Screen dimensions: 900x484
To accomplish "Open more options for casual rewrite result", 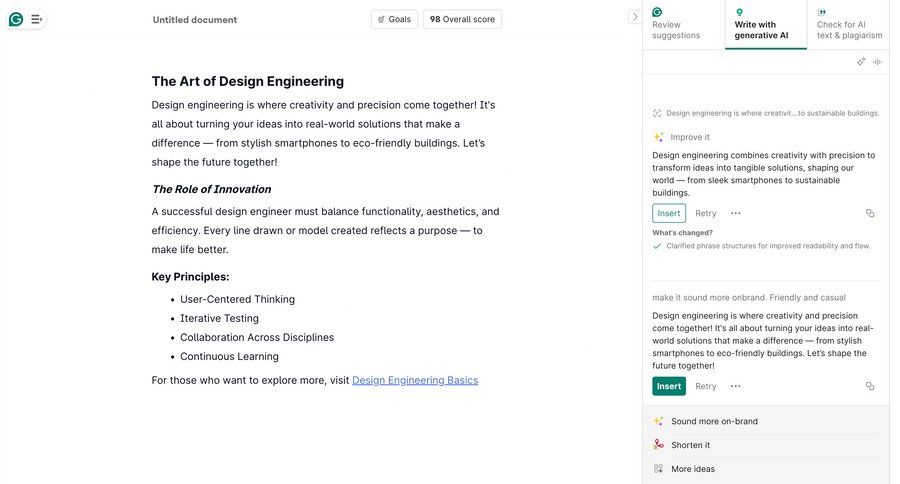I will coord(735,386).
